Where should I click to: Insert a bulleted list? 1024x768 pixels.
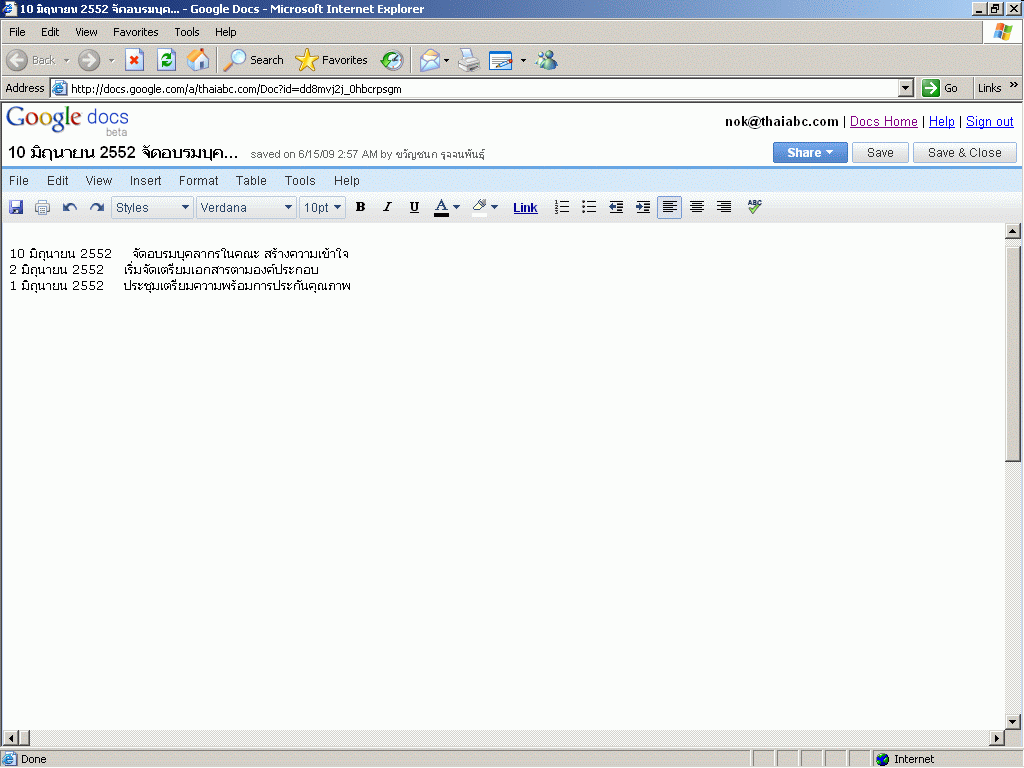(589, 207)
